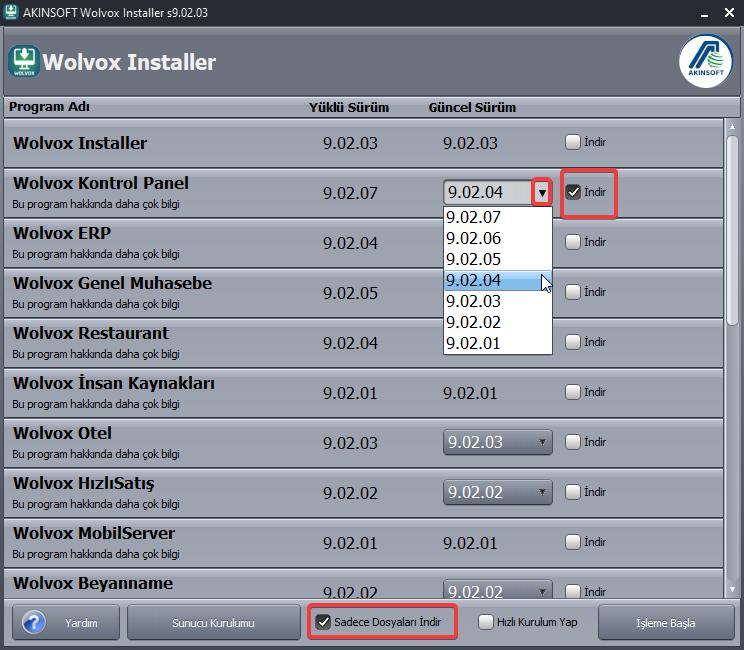The image size is (744, 650).
Task: Uncheck İndir for Wolvox Kontrol Panel
Action: point(573,192)
